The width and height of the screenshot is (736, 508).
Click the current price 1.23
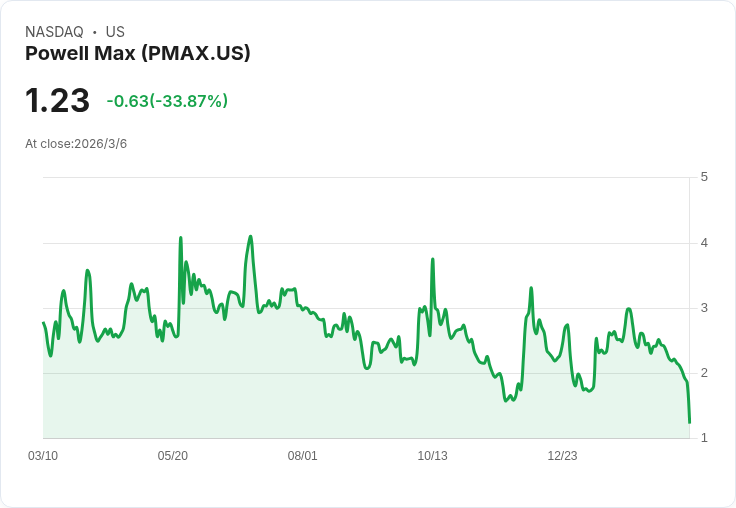57,101
